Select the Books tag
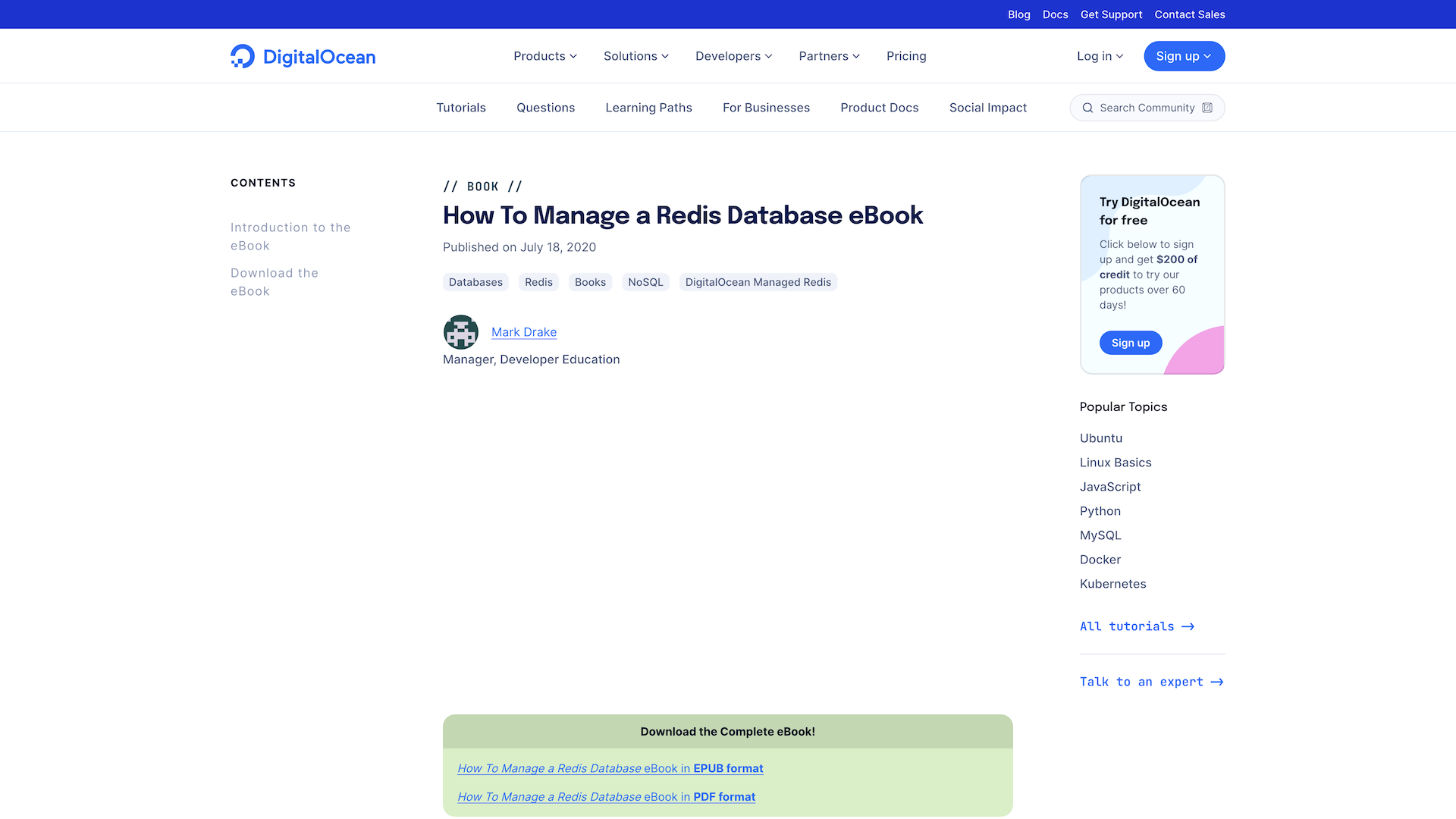 [x=590, y=282]
